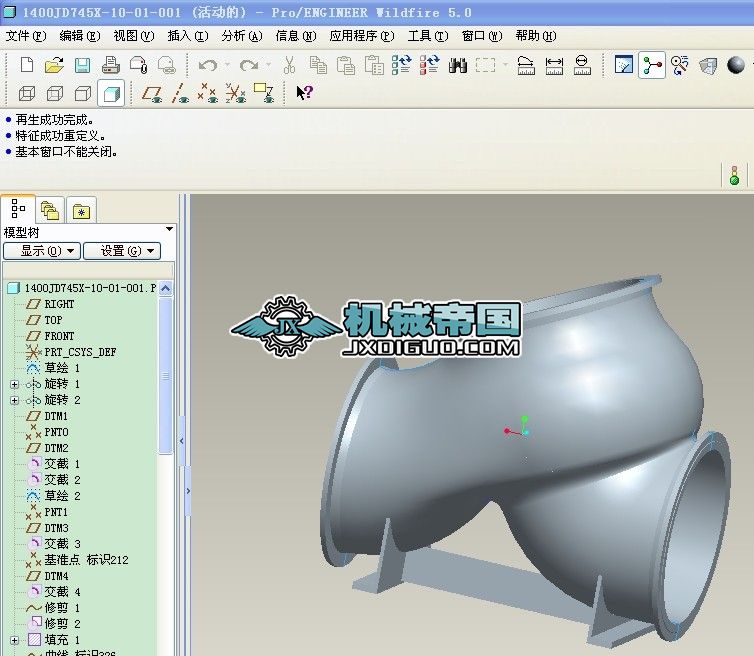Open the 模型树 panel dropdown arrow
Image resolution: width=754 pixels, height=656 pixels.
pos(169,229)
